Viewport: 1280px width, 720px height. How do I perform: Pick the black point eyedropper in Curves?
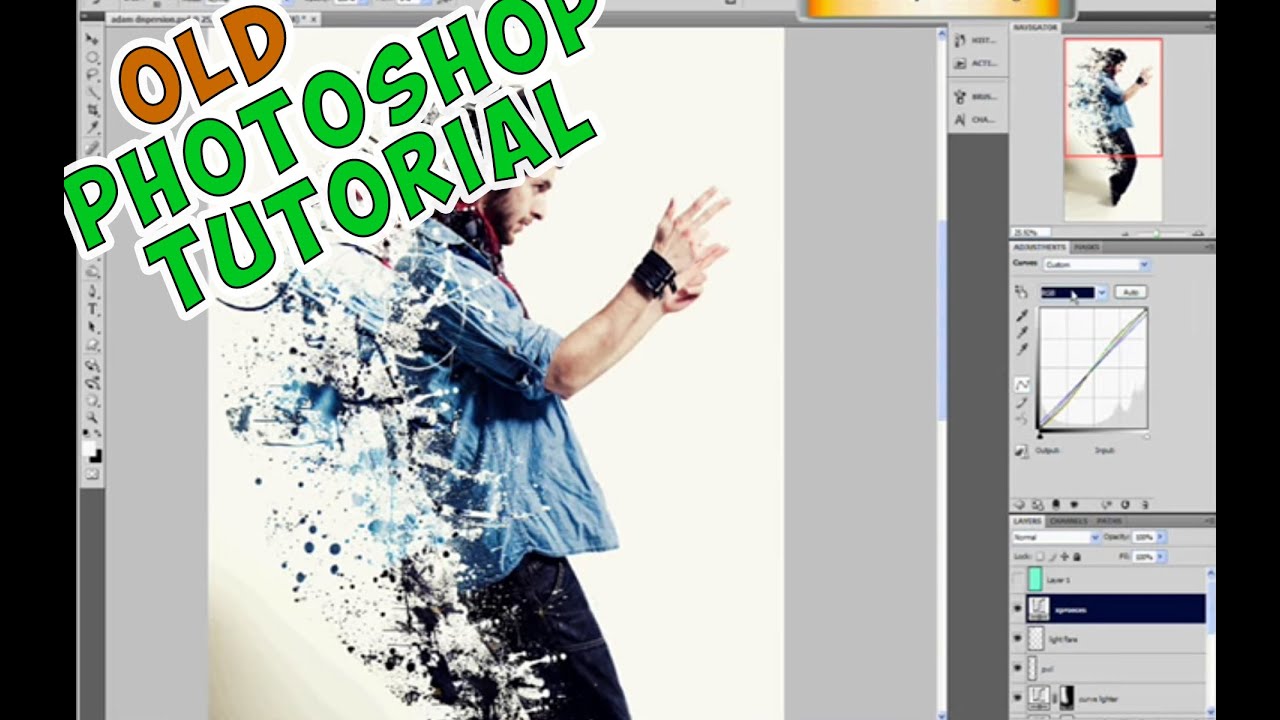pyautogui.click(x=1022, y=315)
